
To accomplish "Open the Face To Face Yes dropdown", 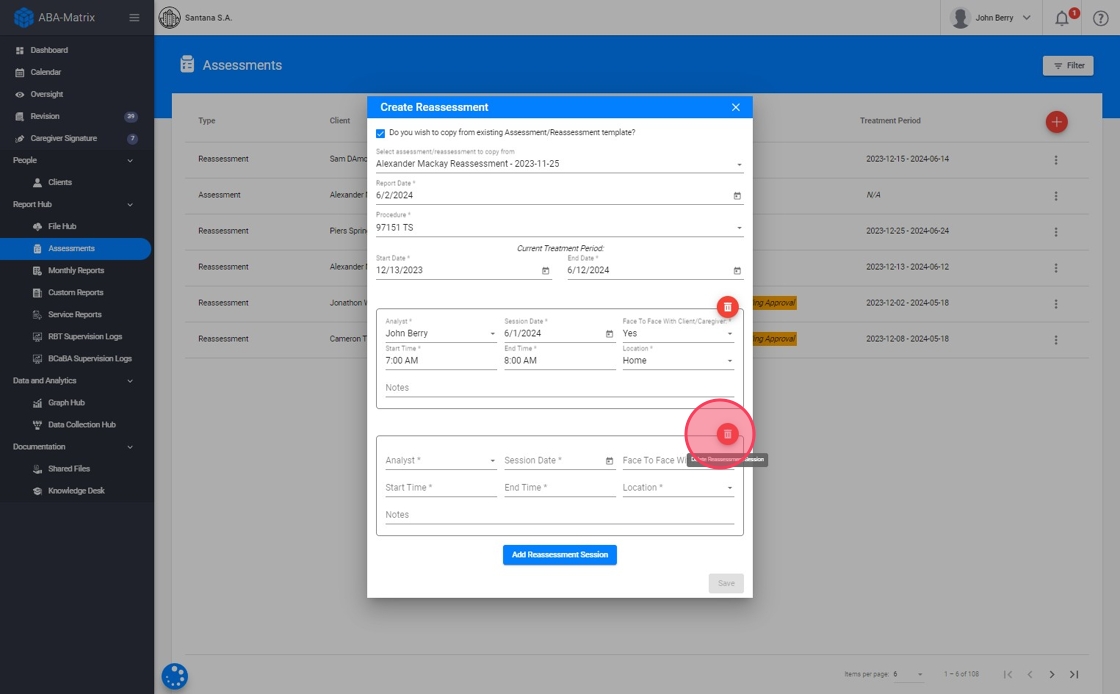I will click(678, 333).
